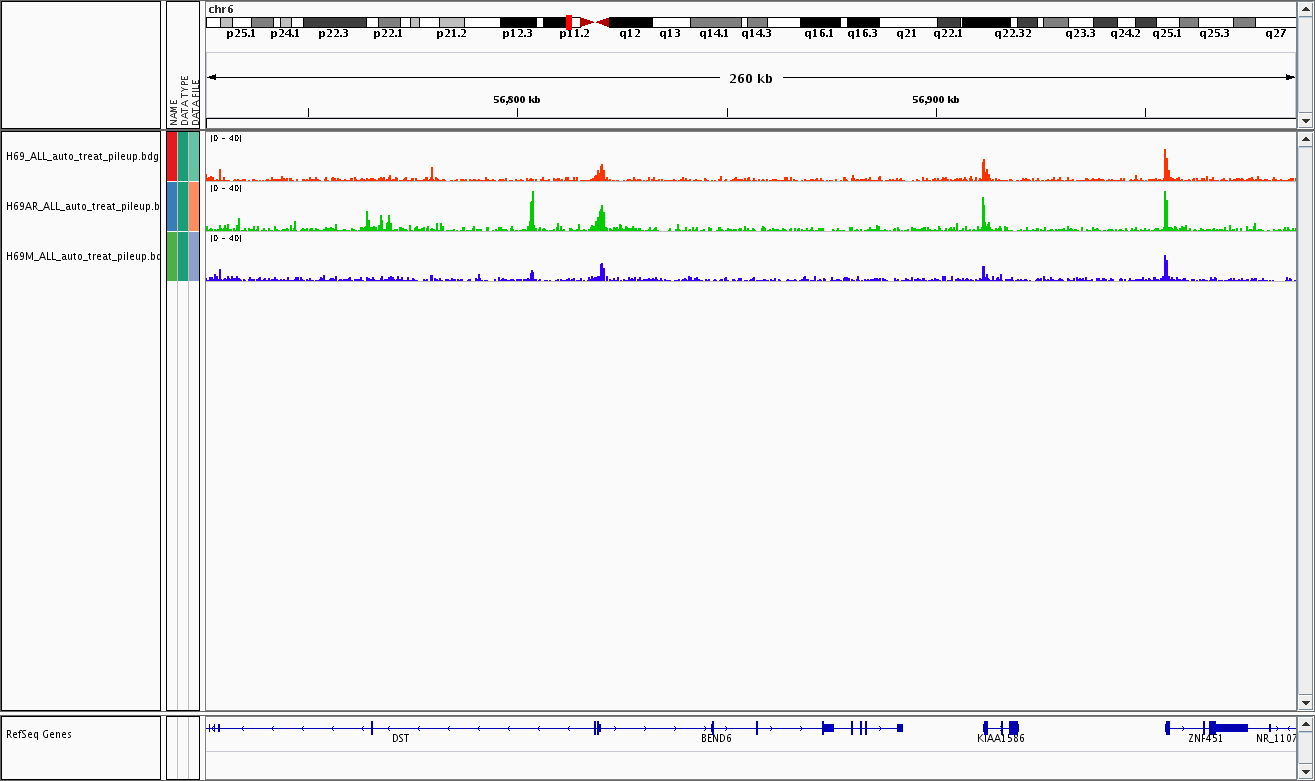Select the H69M_ALL_auto_treat_pileup track name
The image size is (1315, 781).
tap(82, 256)
